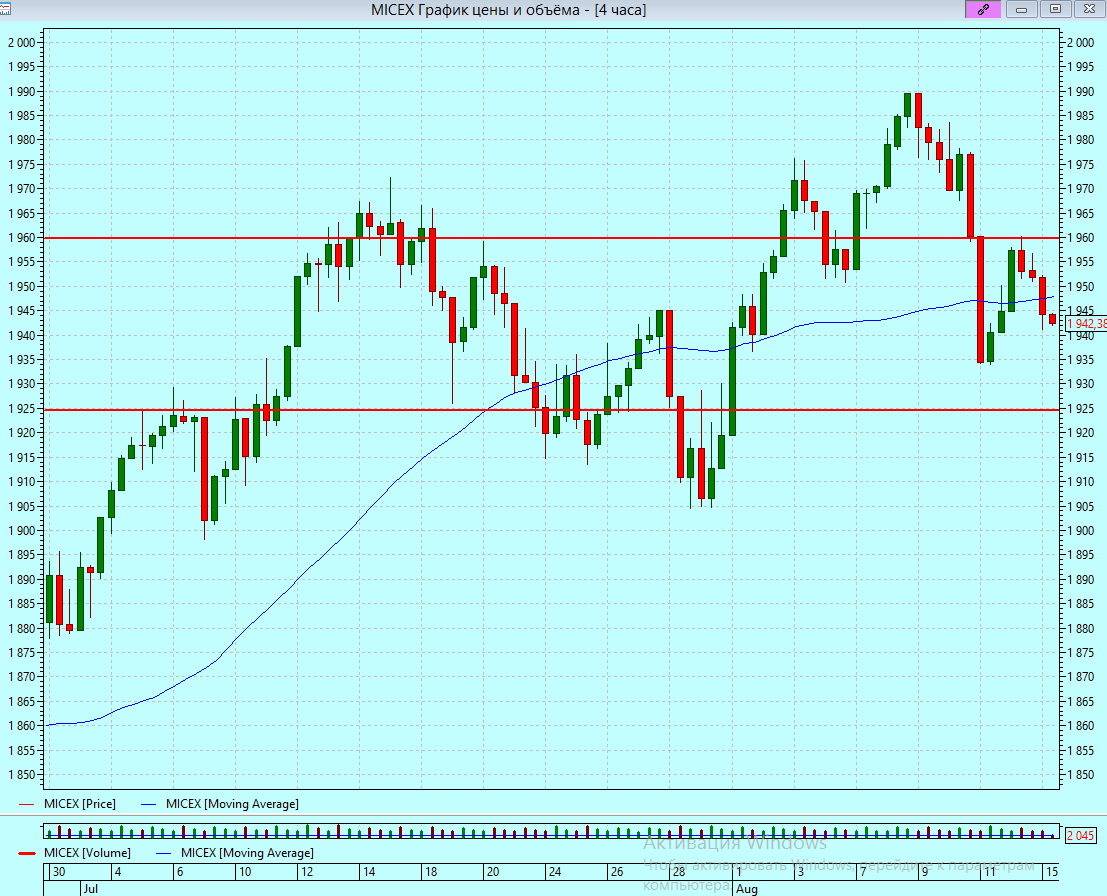
Task: Select the red MICEX [Price] legend swatch
Action: click(x=27, y=804)
